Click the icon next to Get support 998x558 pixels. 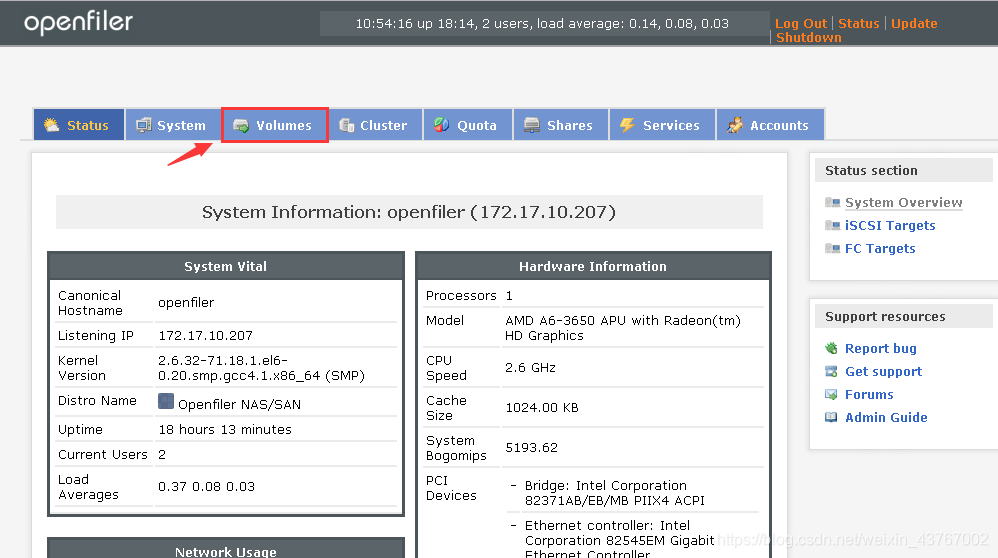(831, 371)
